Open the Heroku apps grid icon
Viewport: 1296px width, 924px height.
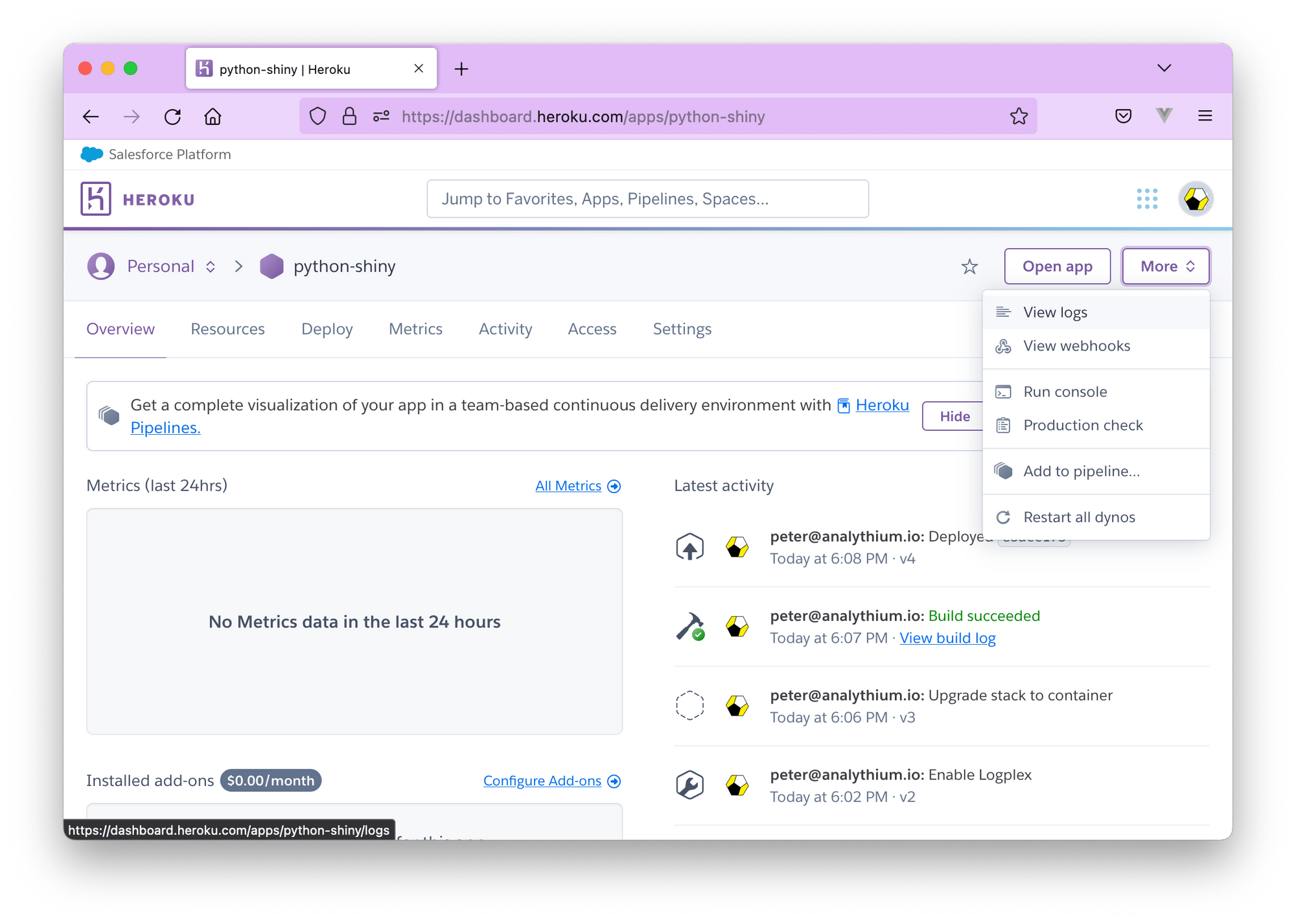click(1146, 199)
